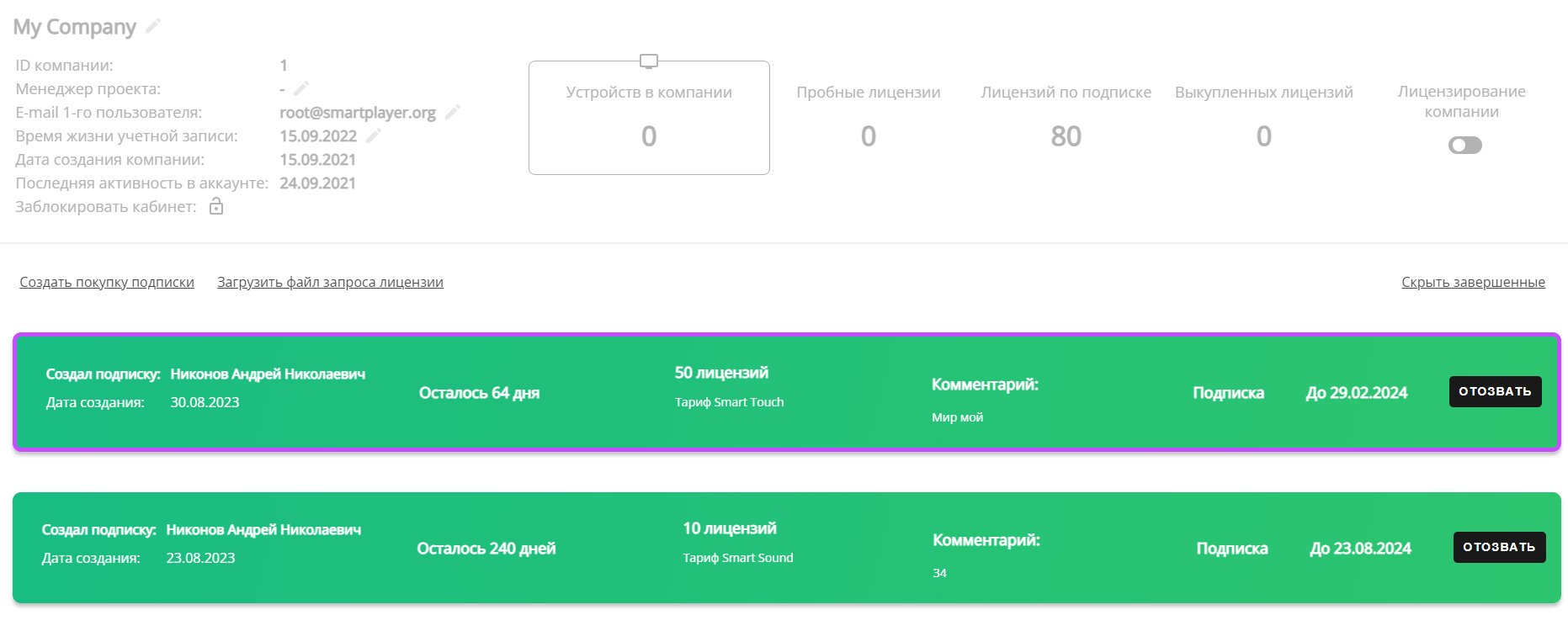Edit first user e-mail pencil icon

click(453, 112)
